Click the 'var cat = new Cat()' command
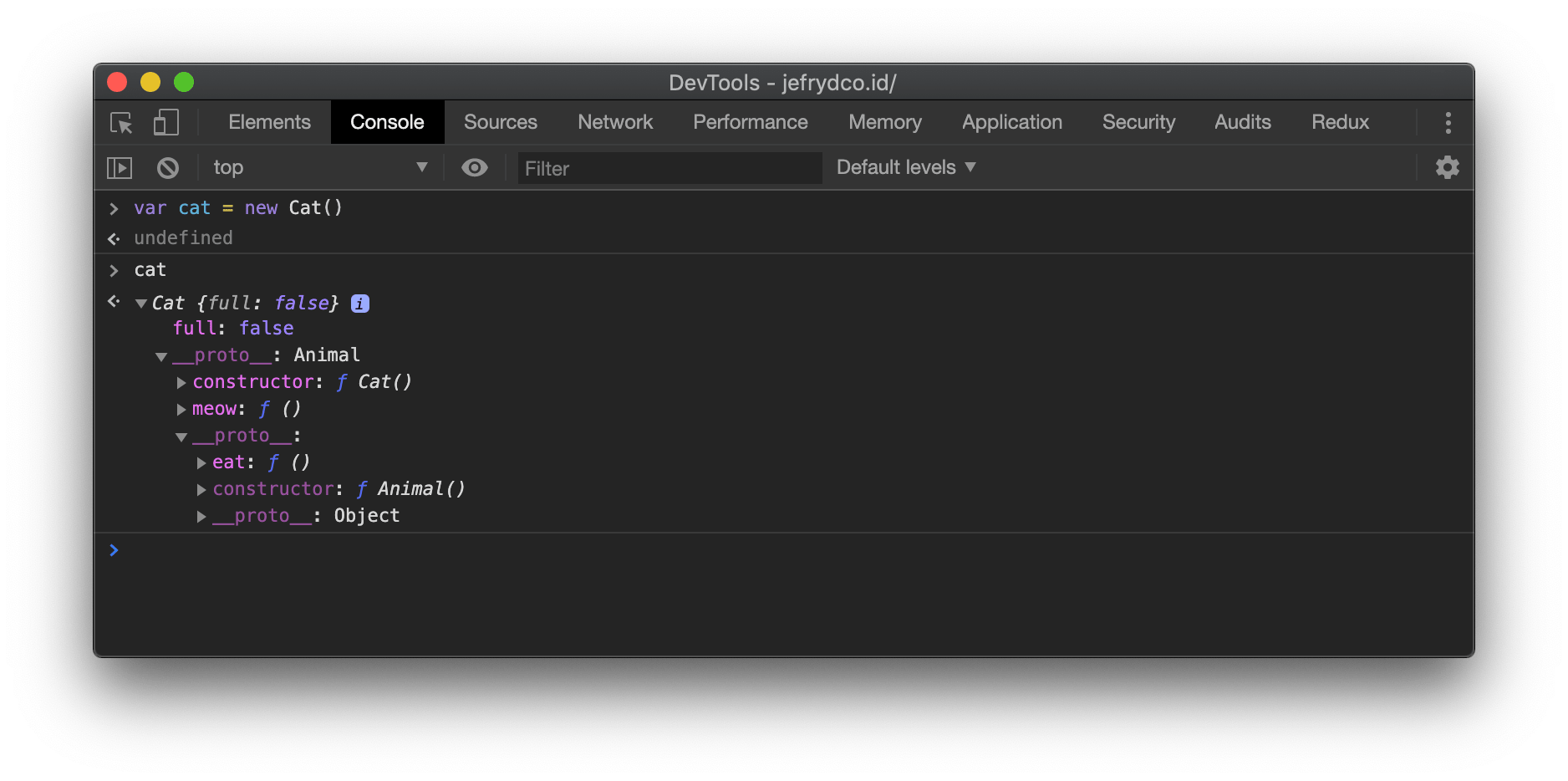The width and height of the screenshot is (1568, 781). click(x=238, y=208)
